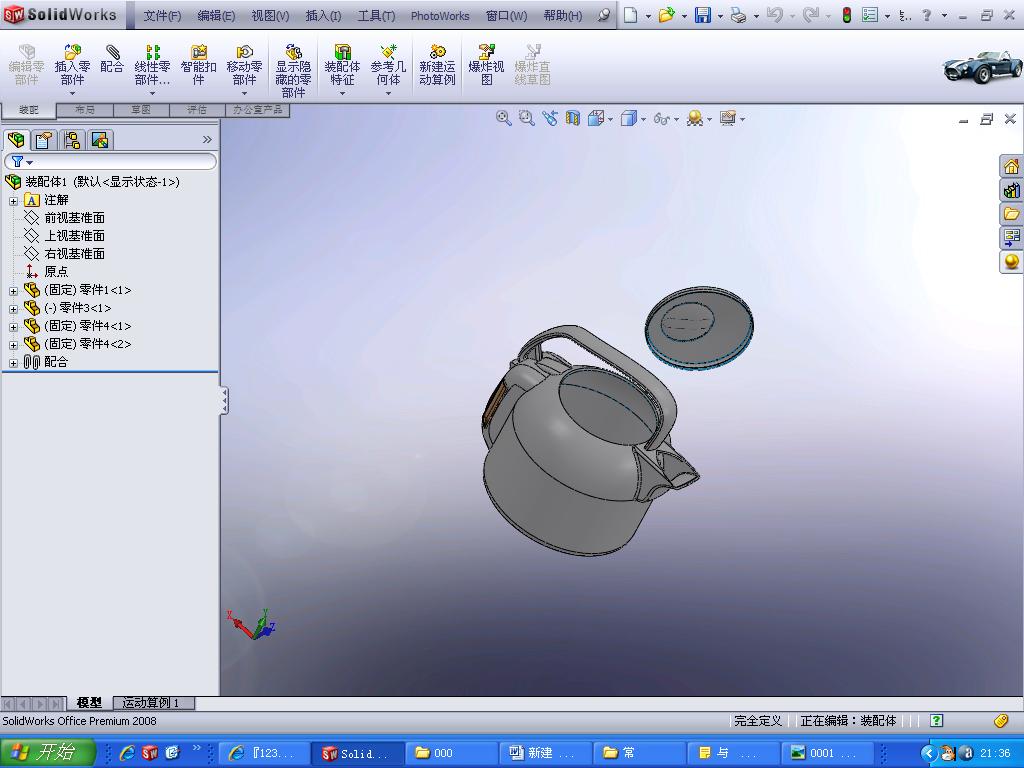Open the 工具(T) menu
The width and height of the screenshot is (1024, 768).
coord(376,16)
